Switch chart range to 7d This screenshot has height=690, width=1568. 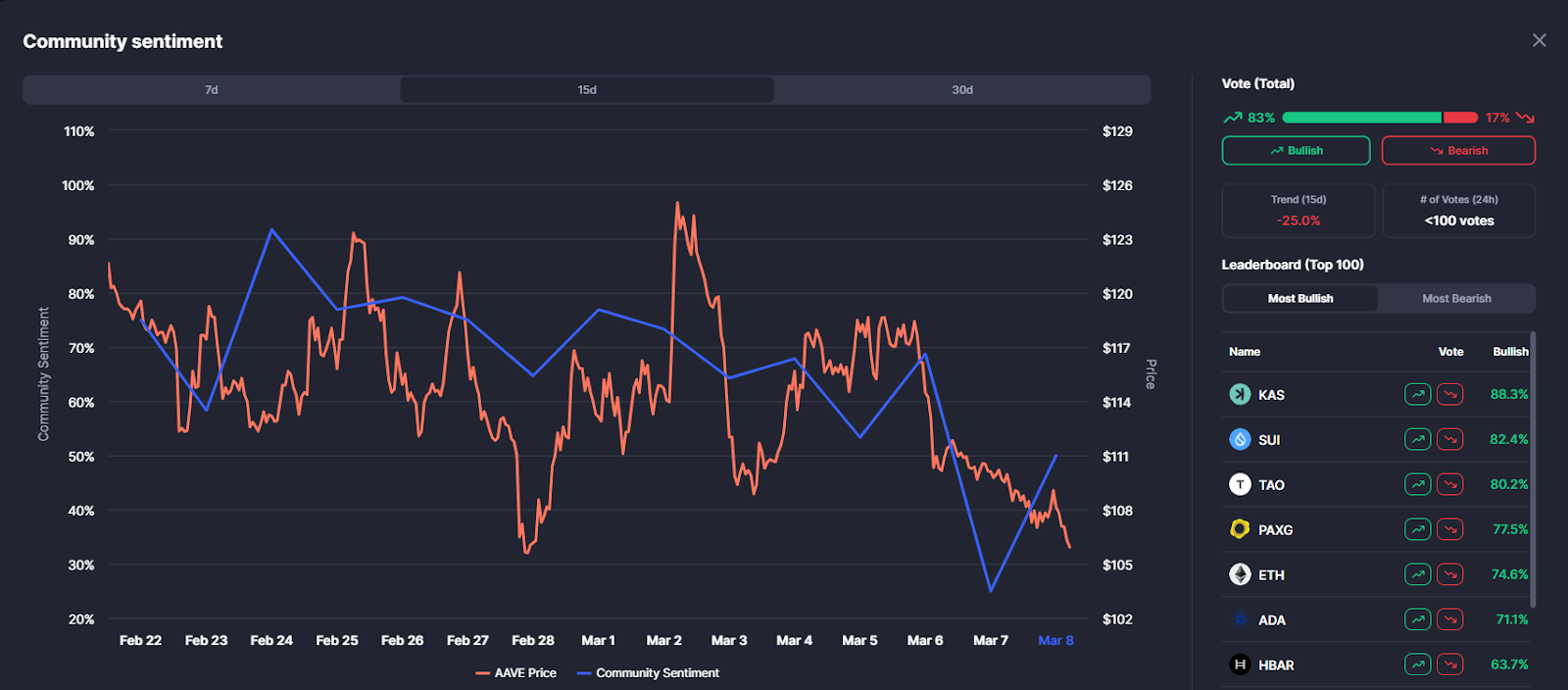pyautogui.click(x=212, y=90)
